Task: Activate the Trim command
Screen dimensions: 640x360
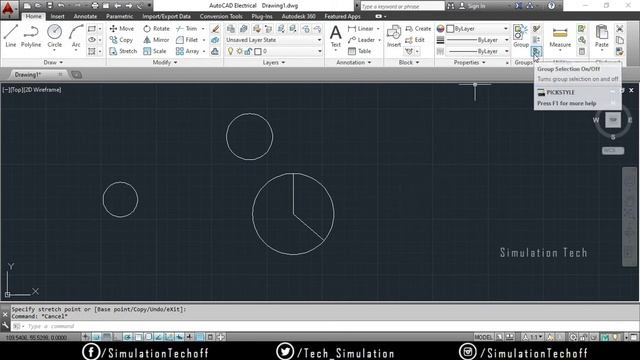Action: tap(187, 29)
